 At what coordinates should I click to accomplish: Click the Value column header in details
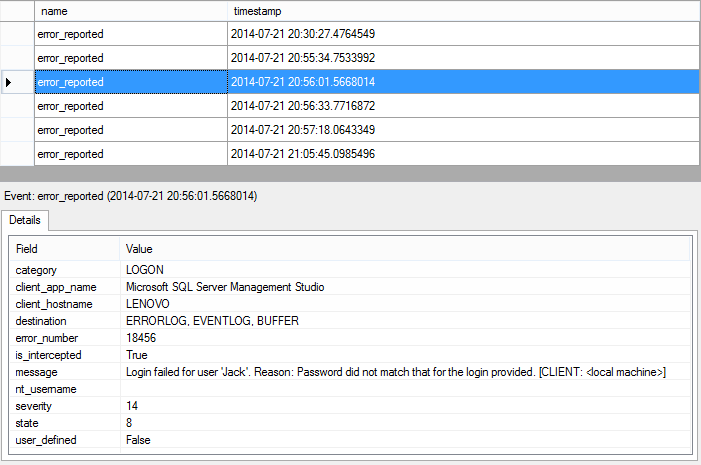click(139, 248)
